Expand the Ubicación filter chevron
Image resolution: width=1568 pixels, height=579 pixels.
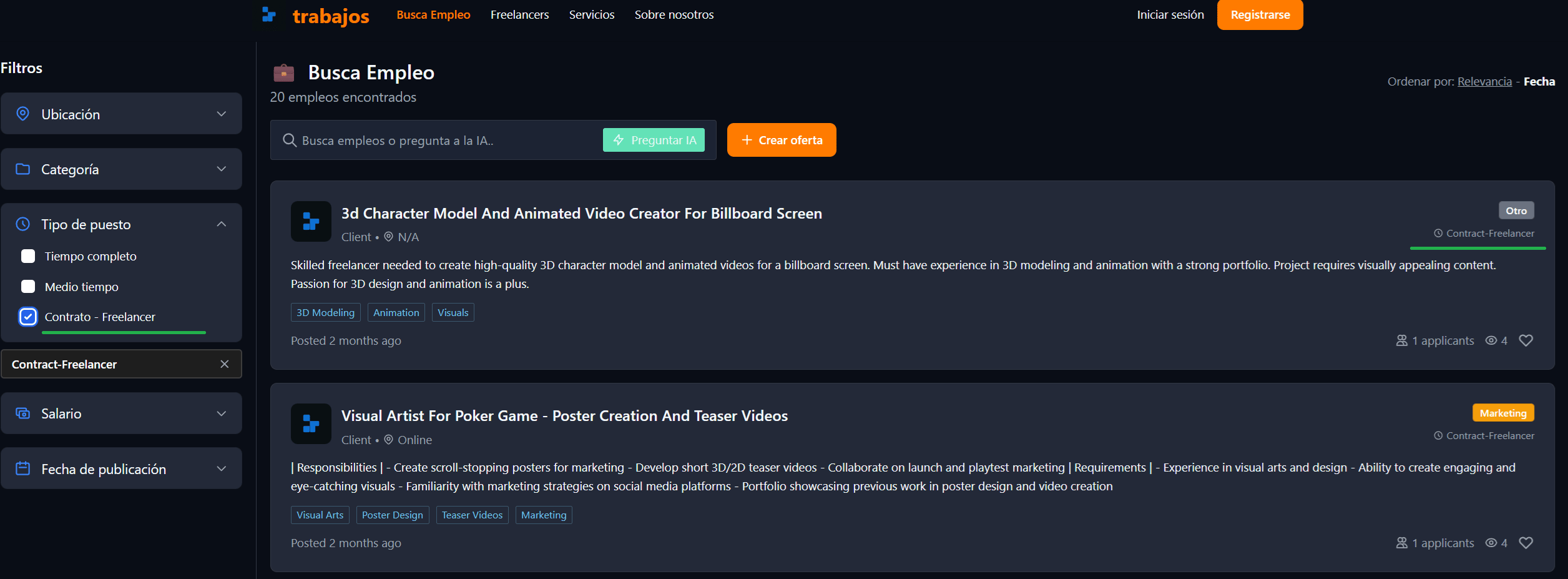(222, 114)
